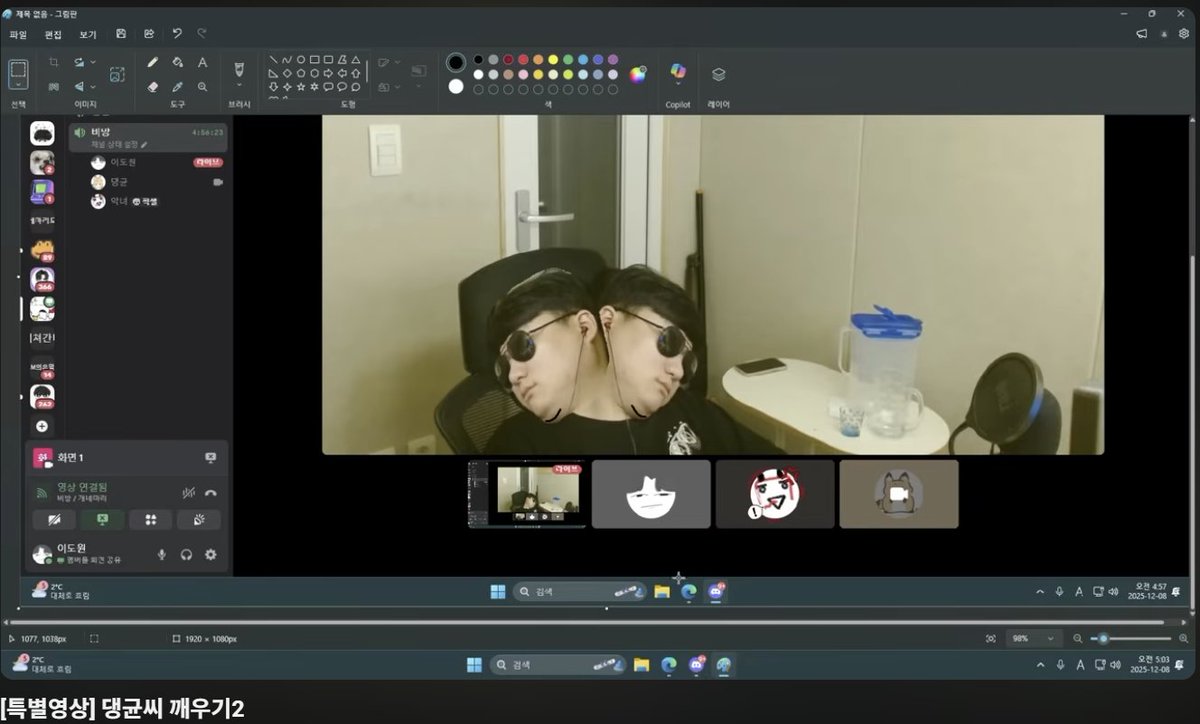The image size is (1200, 724).
Task: Open the 편집 menu
Action: tap(53, 34)
